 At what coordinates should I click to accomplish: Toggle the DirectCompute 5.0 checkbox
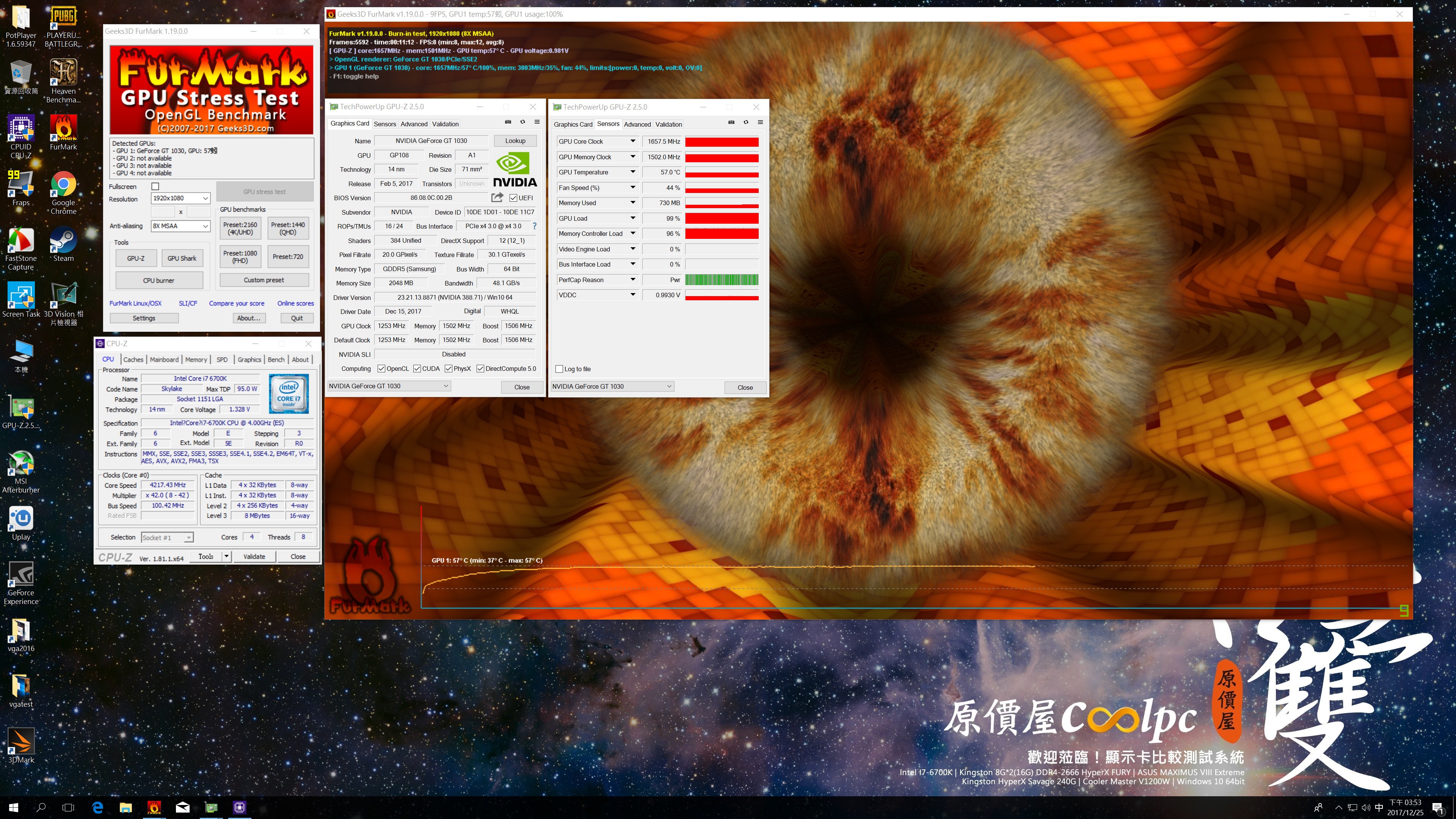(480, 369)
